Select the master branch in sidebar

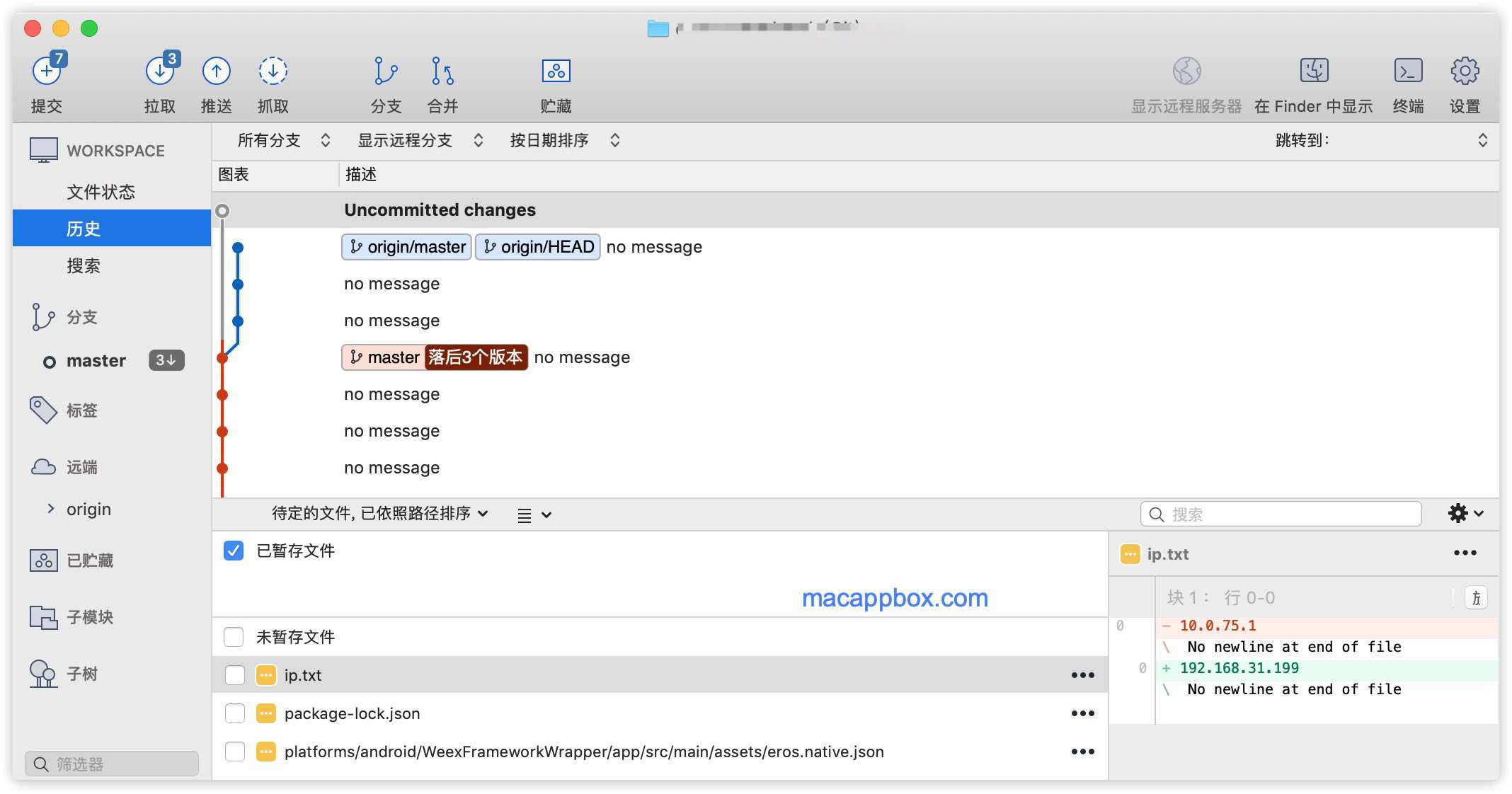coord(96,361)
